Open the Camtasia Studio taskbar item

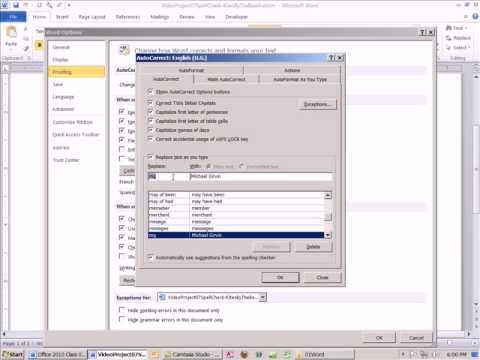click(191, 354)
